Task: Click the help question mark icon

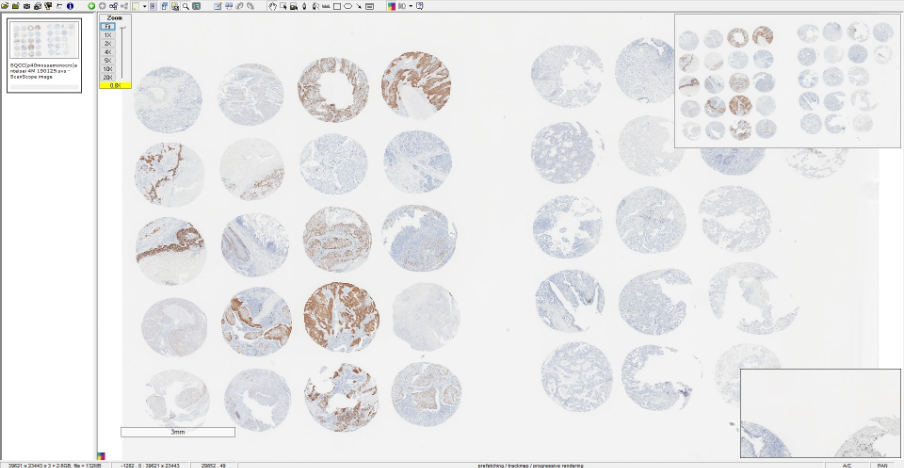Action: point(420,6)
